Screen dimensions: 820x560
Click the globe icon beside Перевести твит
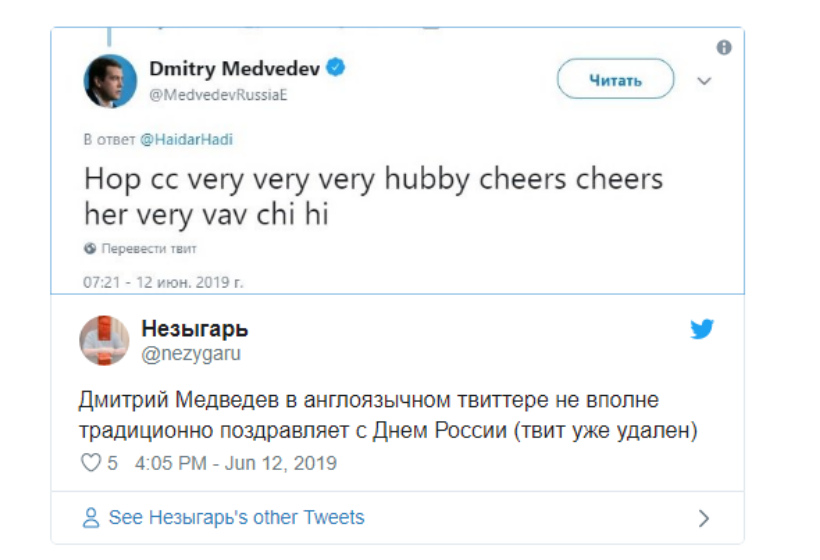[x=89, y=248]
